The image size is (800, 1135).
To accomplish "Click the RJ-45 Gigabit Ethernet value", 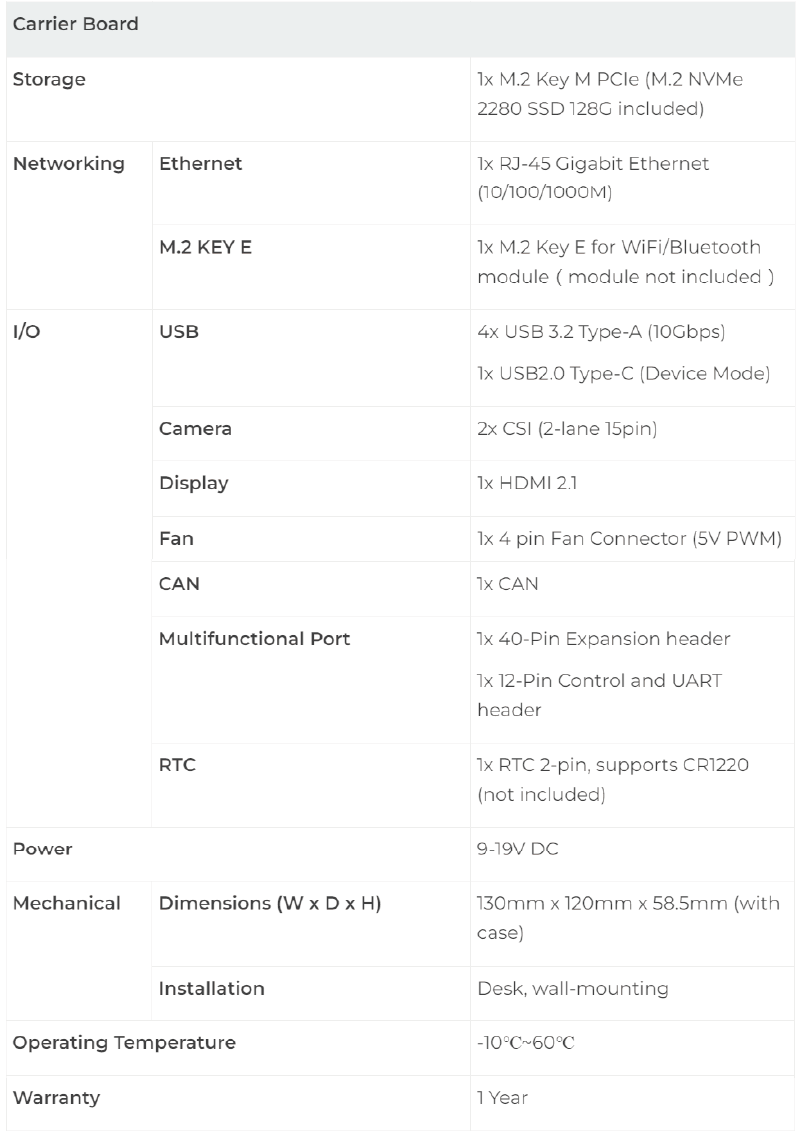I will (x=594, y=177).
